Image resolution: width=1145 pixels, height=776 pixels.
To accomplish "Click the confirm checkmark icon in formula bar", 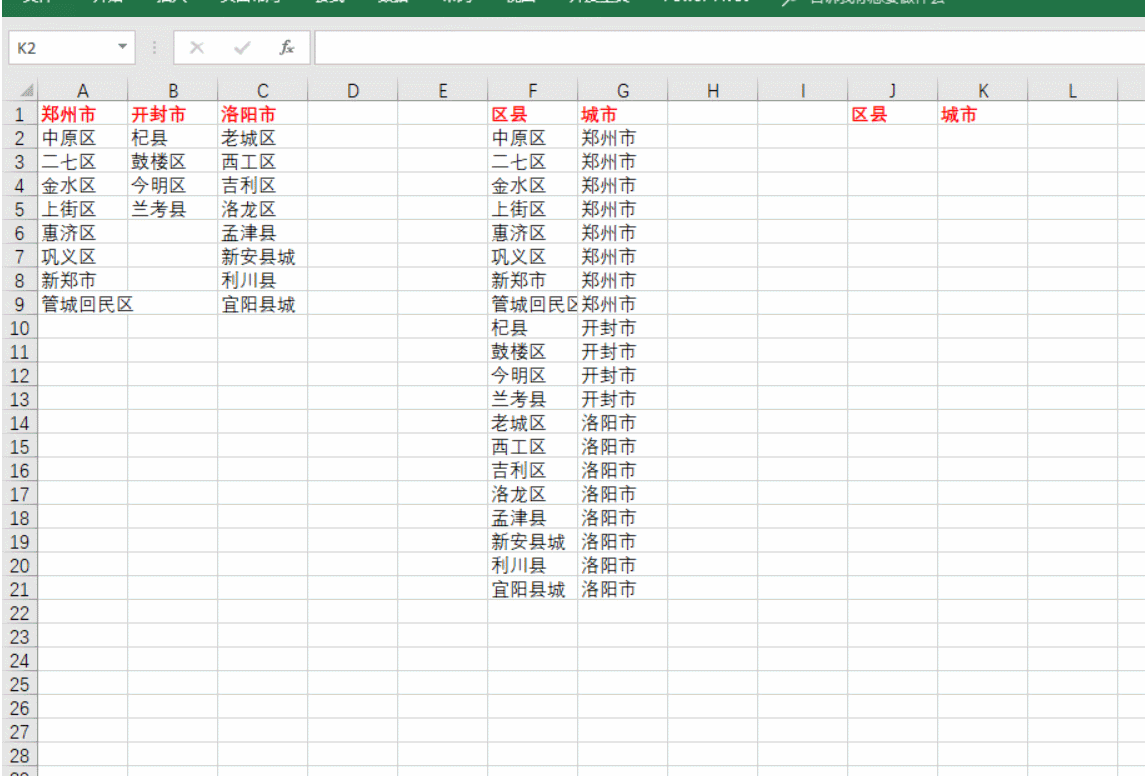I will (242, 48).
